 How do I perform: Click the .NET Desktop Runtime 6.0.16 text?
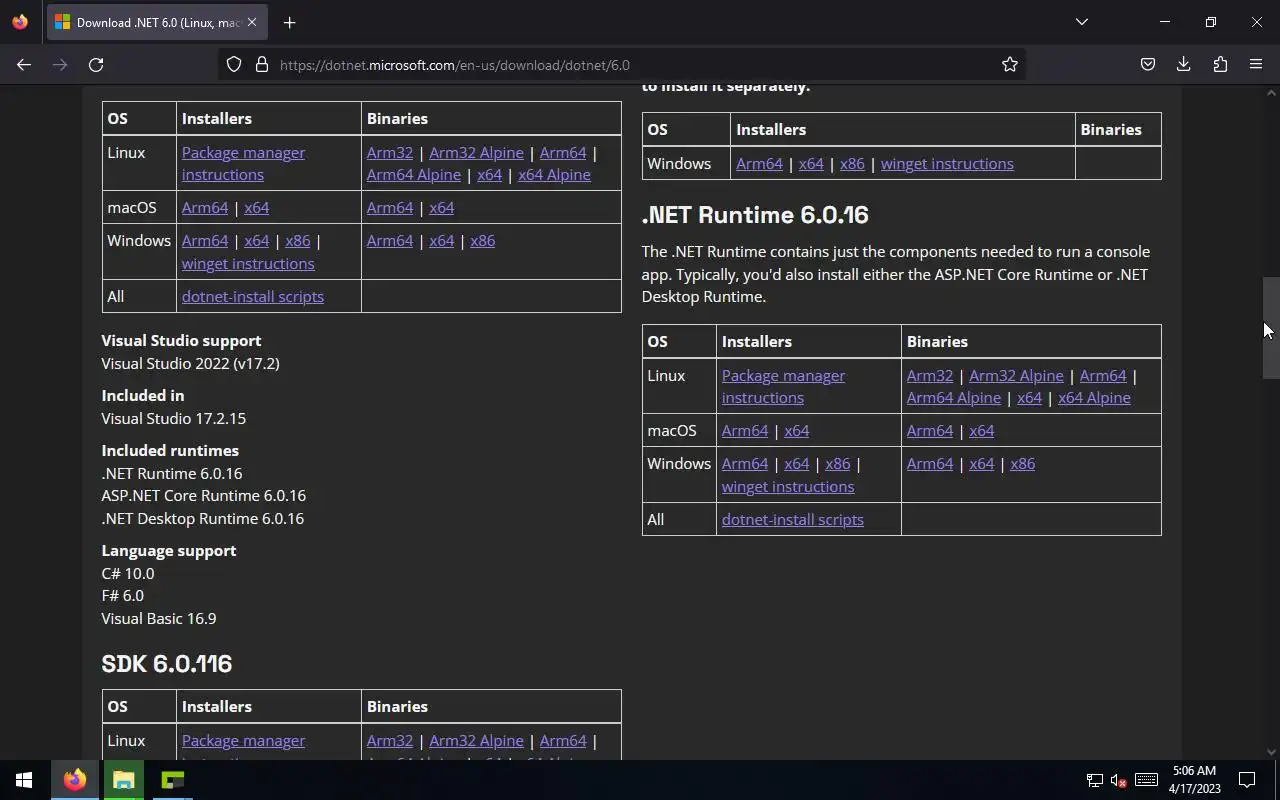click(202, 518)
